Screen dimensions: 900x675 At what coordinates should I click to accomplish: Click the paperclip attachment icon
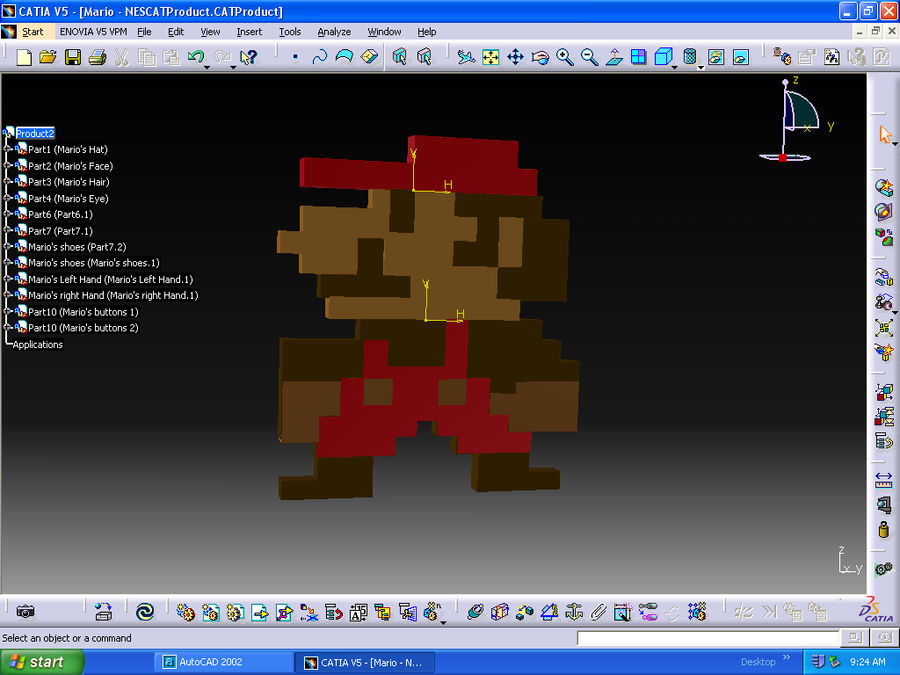599,612
